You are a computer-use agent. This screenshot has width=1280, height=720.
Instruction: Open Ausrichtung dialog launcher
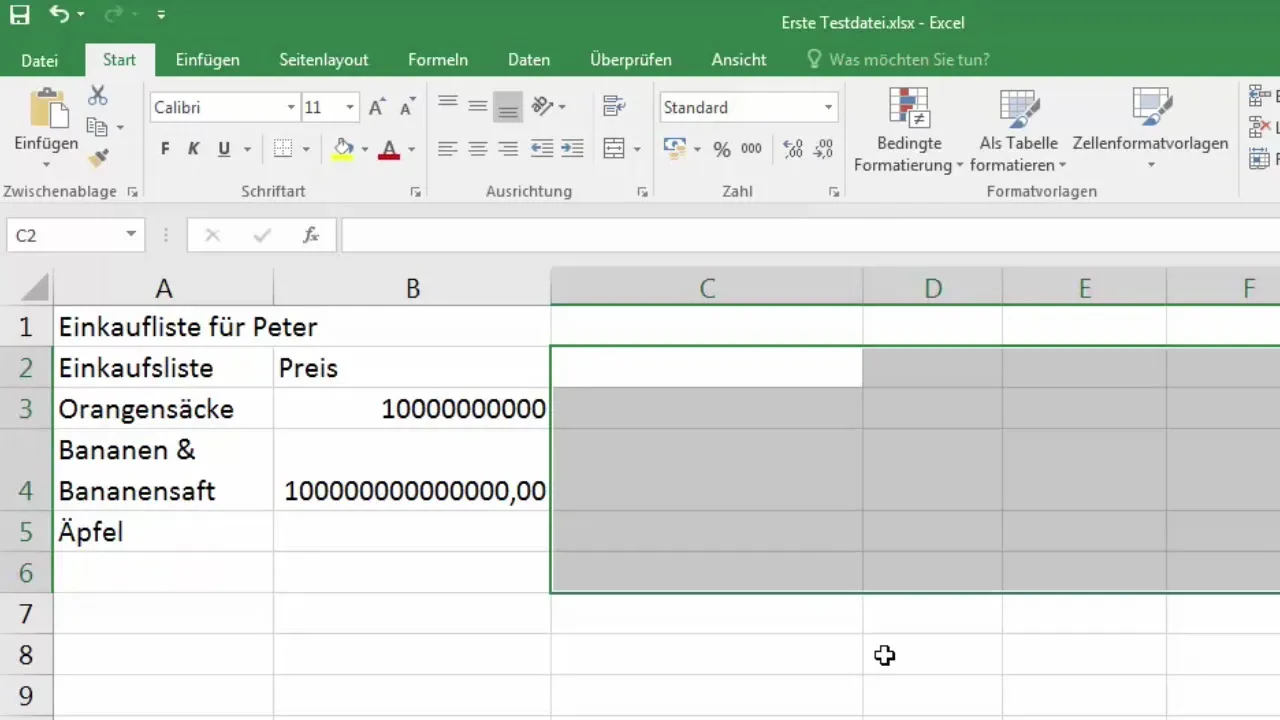(x=643, y=192)
